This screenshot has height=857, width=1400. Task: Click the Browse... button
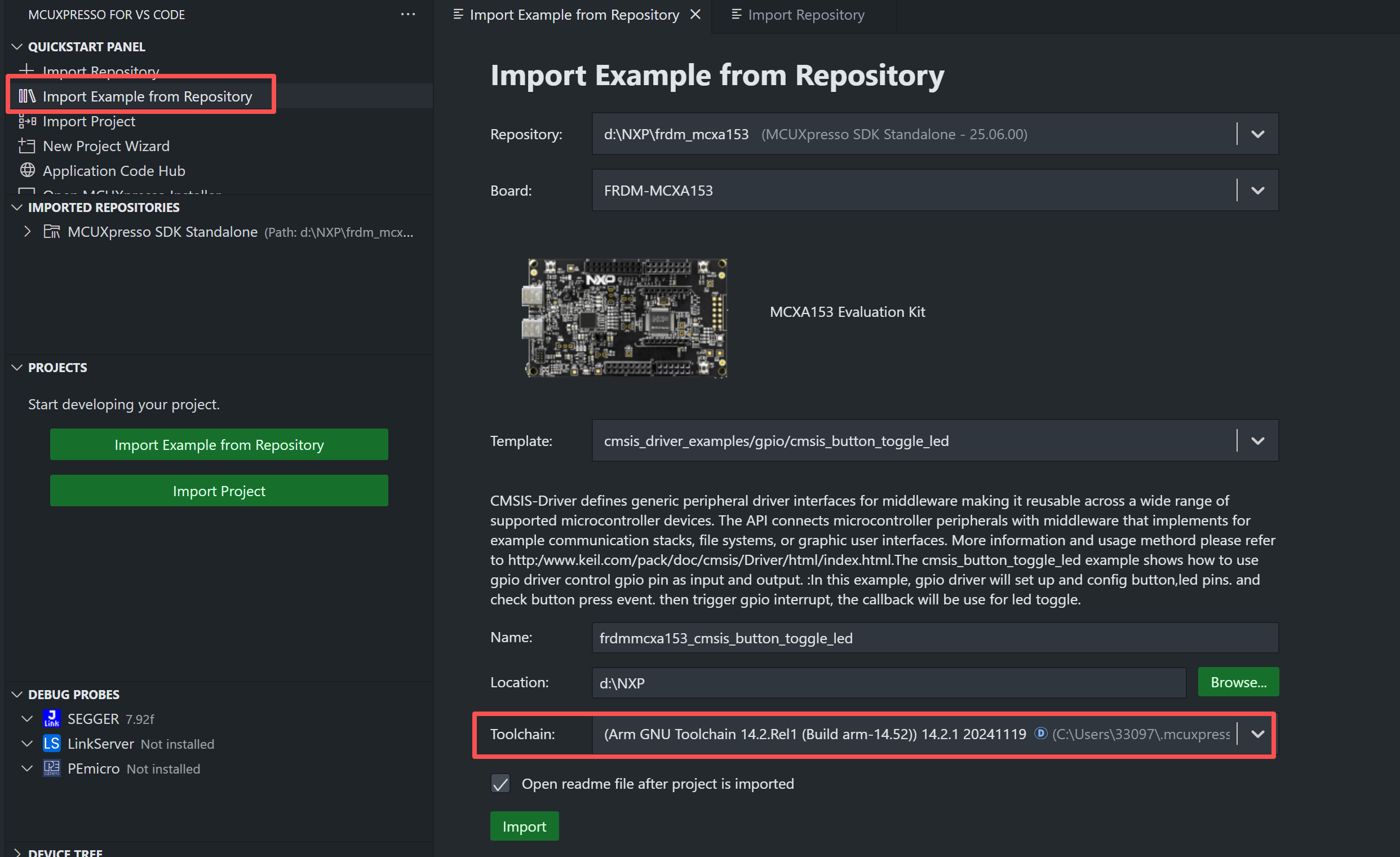tap(1238, 682)
